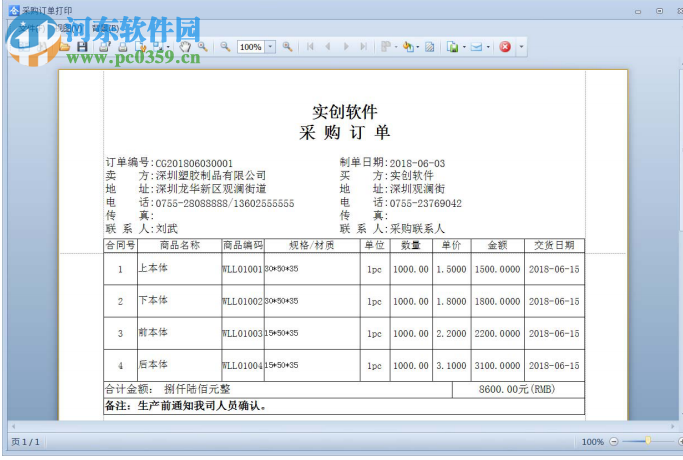Click product name 后本体
The height and width of the screenshot is (460, 683).
click(152, 364)
